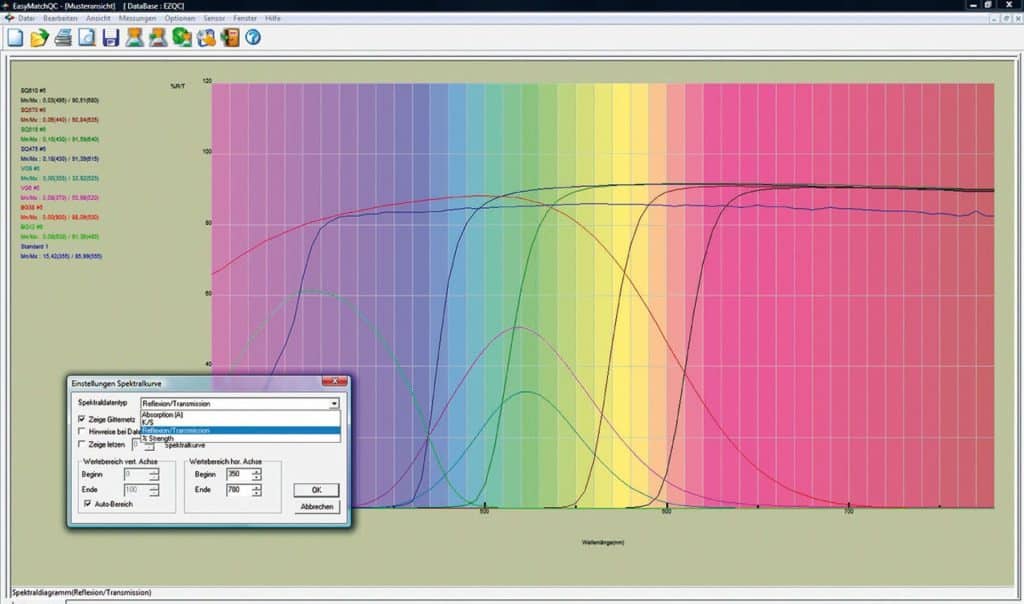Click the Spektraldatentyp dropdown arrow

pyautogui.click(x=334, y=404)
